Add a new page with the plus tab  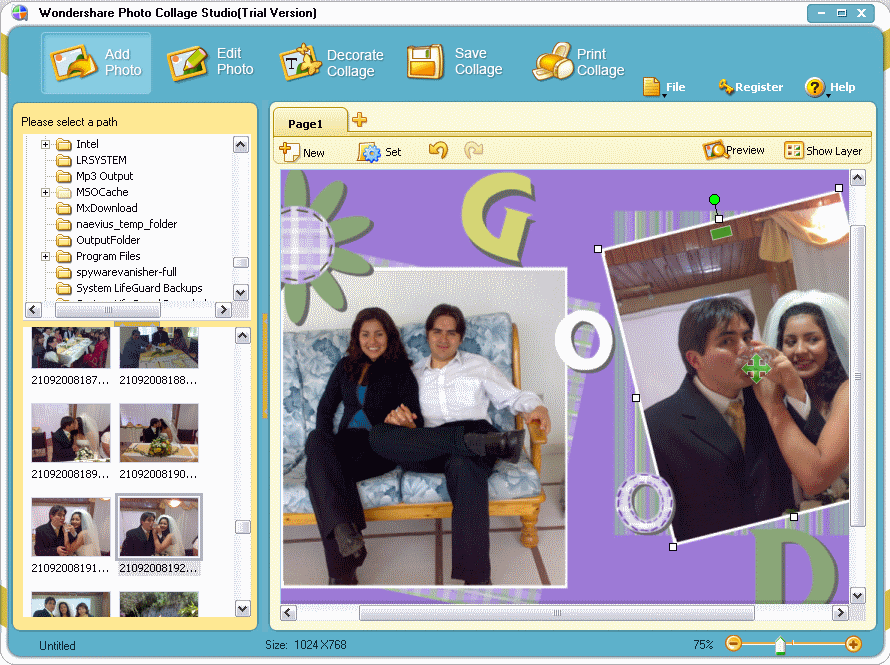point(357,118)
